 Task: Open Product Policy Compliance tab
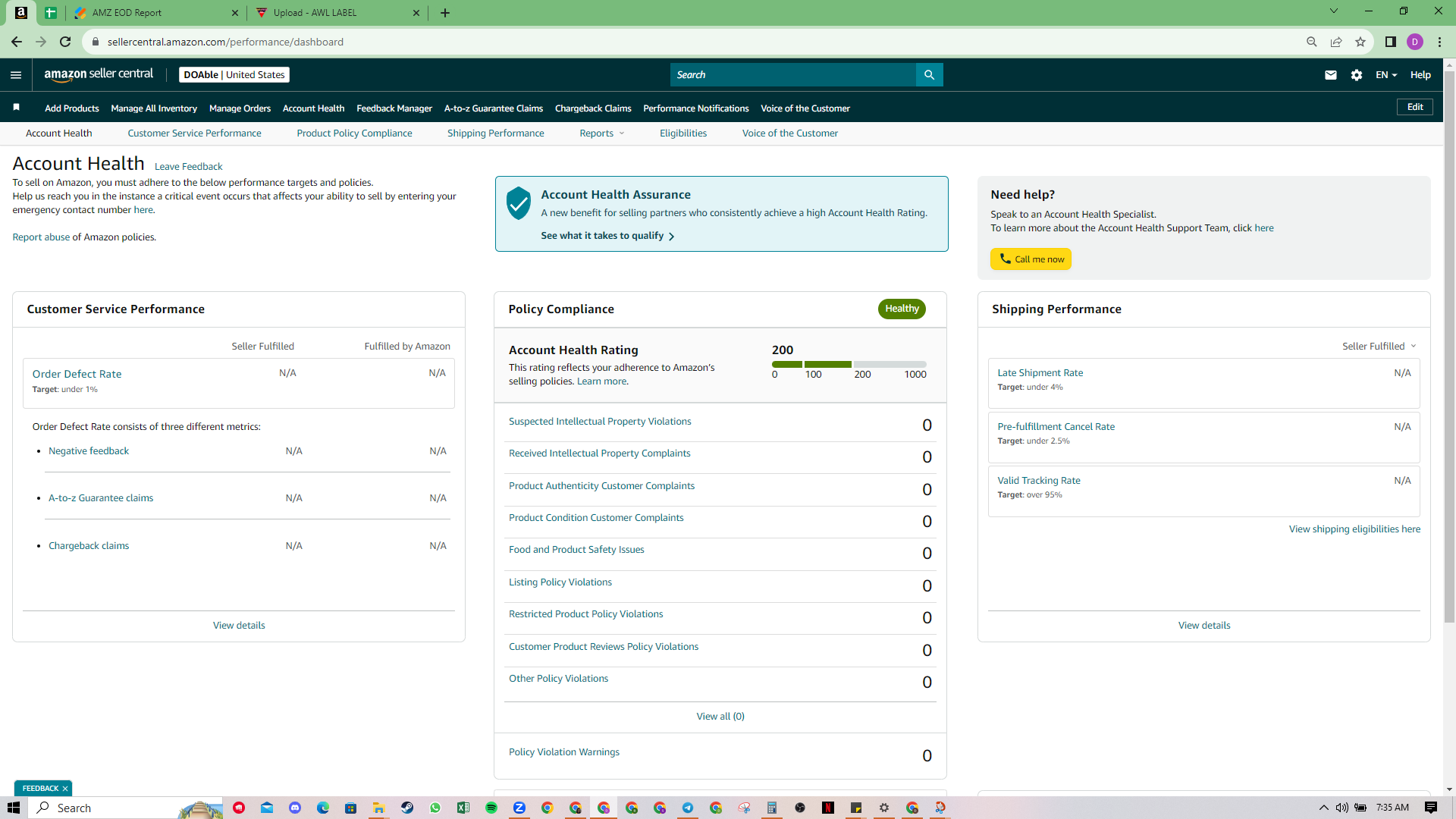tap(354, 133)
